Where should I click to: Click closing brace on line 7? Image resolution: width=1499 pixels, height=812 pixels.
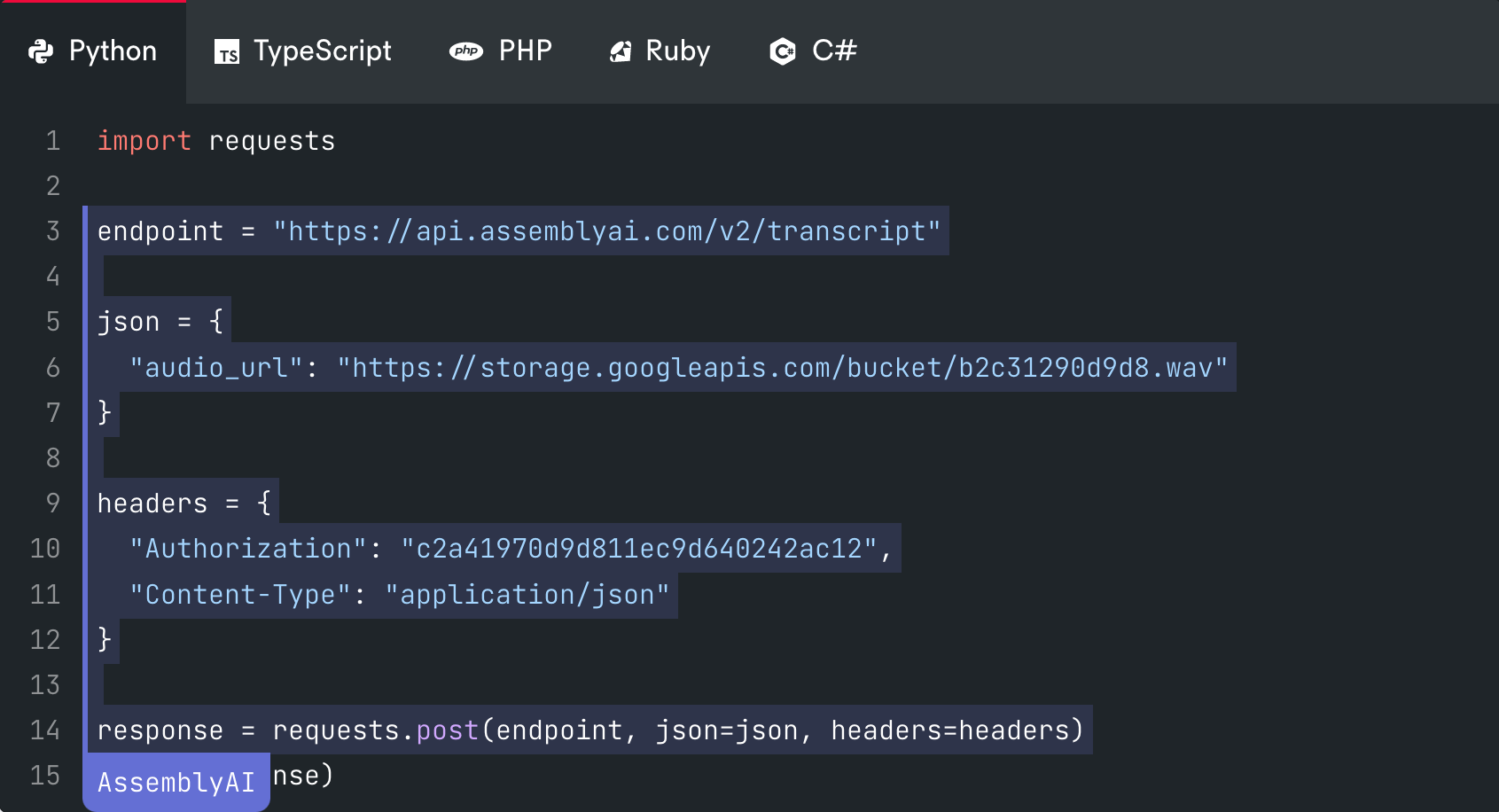105,412
